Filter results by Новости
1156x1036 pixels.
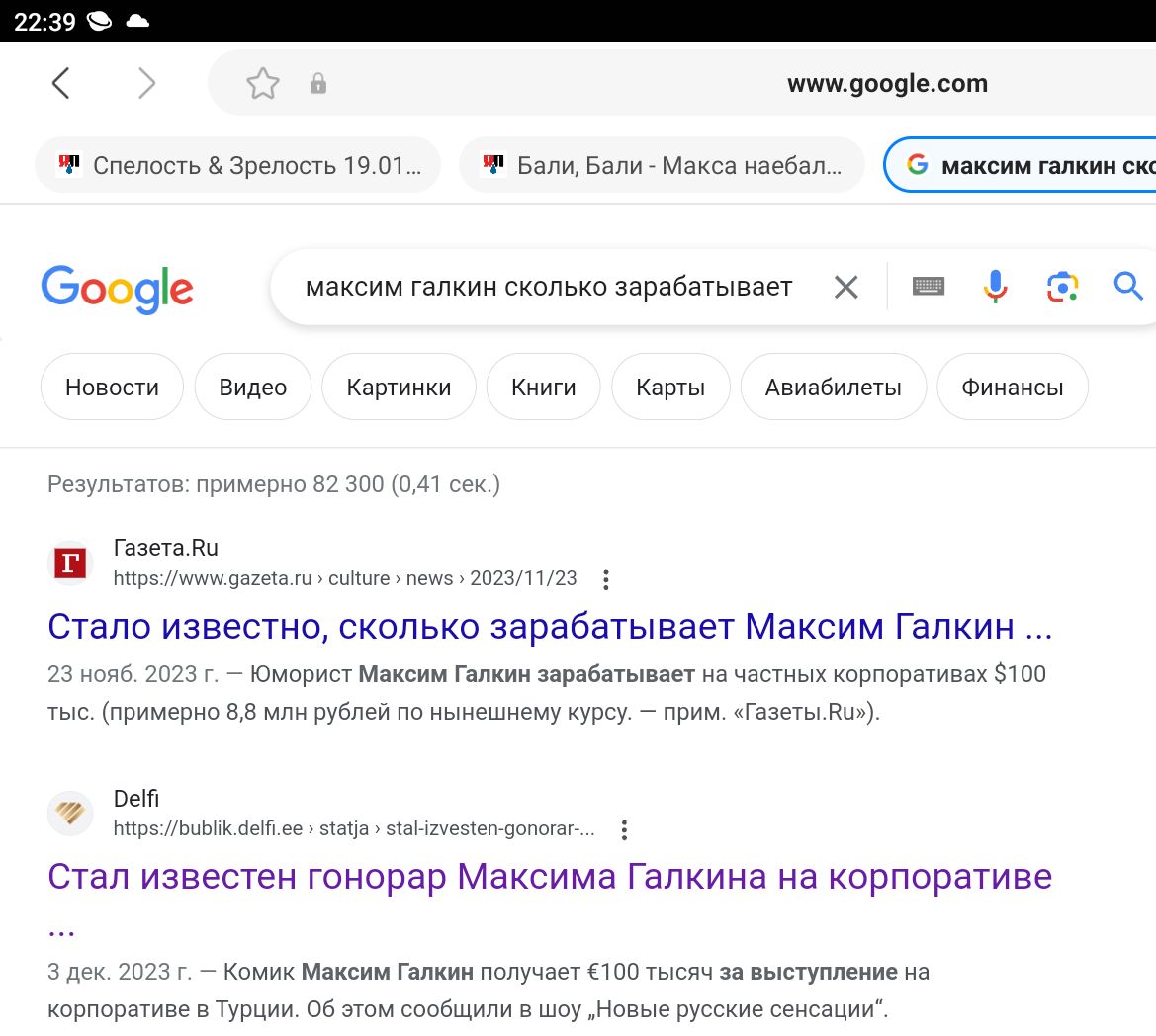(112, 387)
